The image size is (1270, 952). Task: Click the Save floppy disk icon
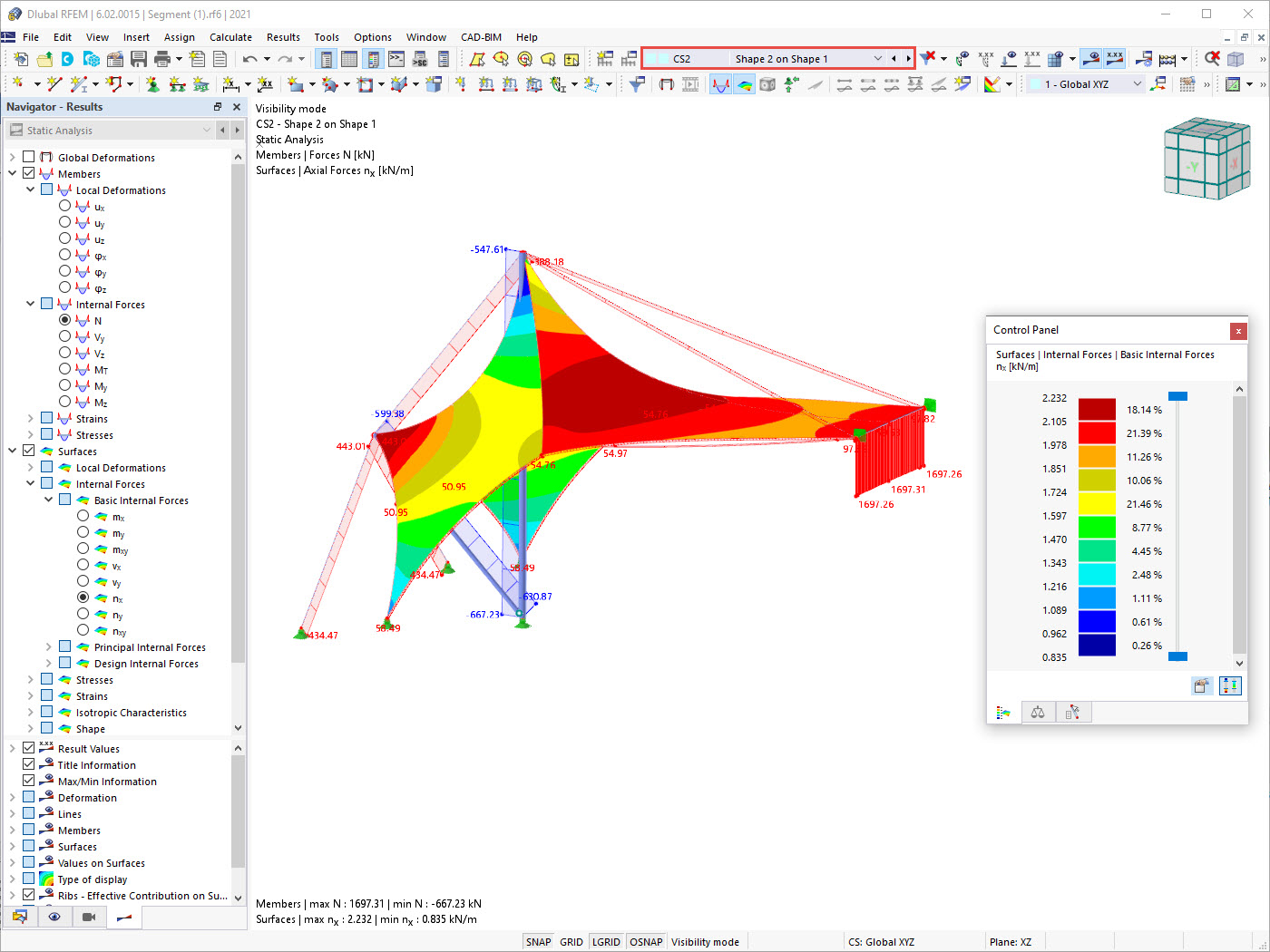139,59
